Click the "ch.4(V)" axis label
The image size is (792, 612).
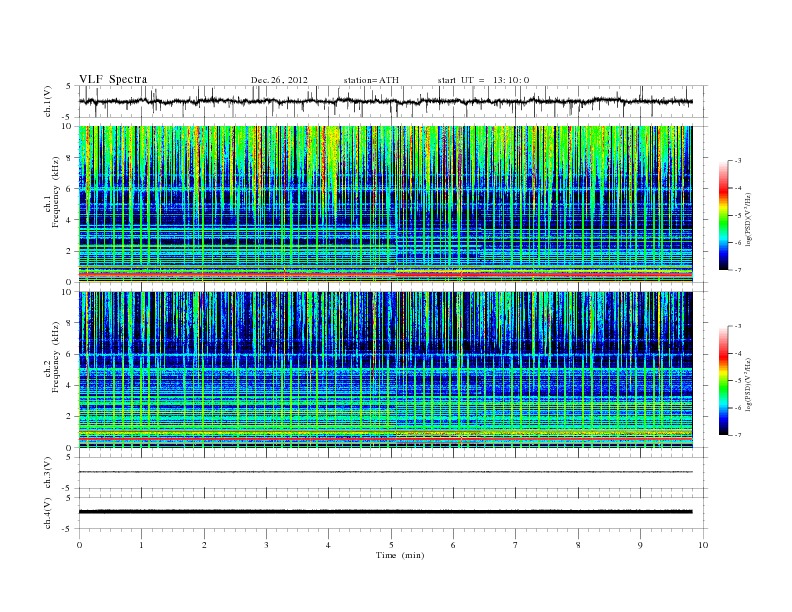(48, 513)
